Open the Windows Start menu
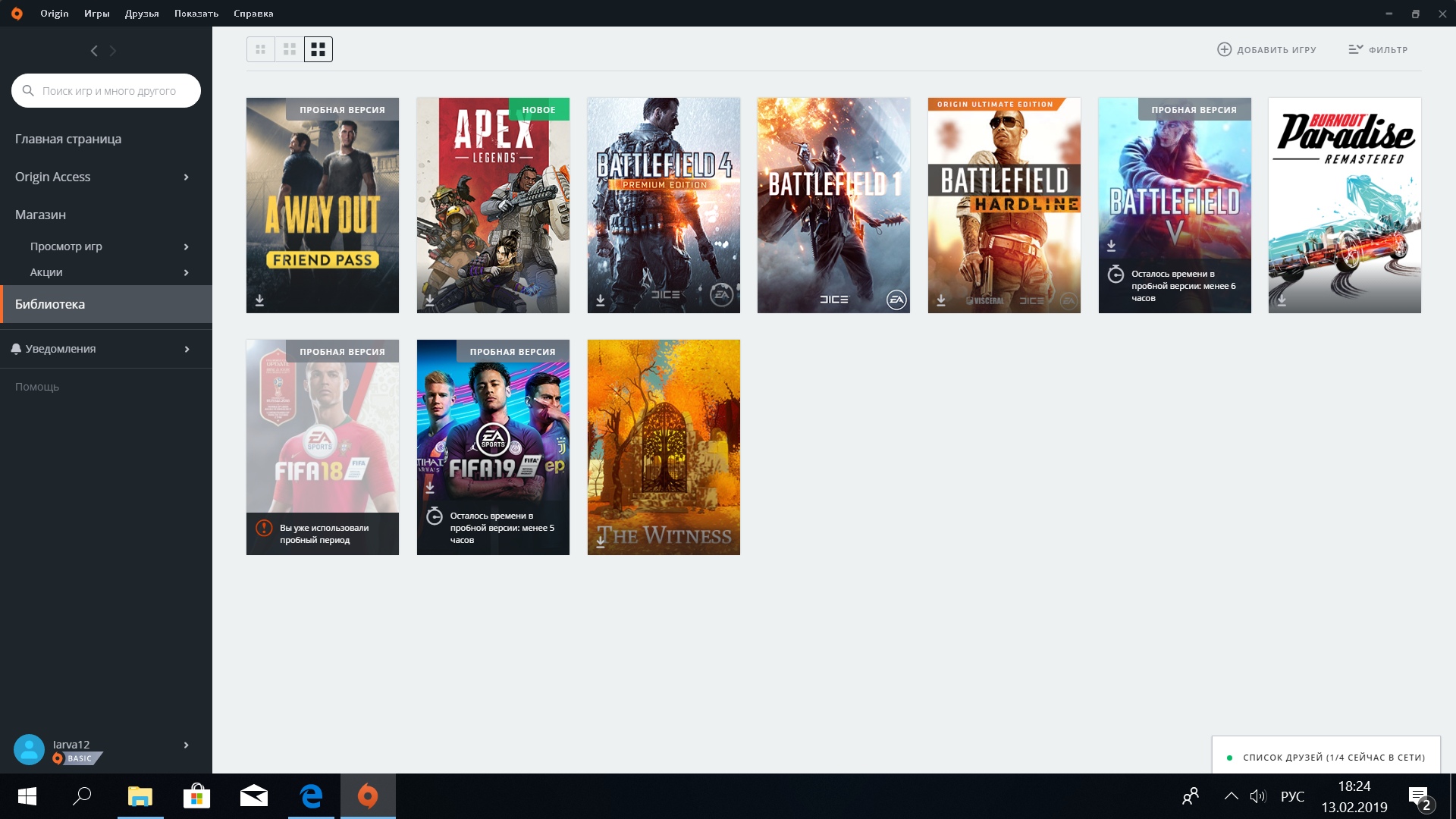Viewport: 1456px width, 819px height. [27, 796]
